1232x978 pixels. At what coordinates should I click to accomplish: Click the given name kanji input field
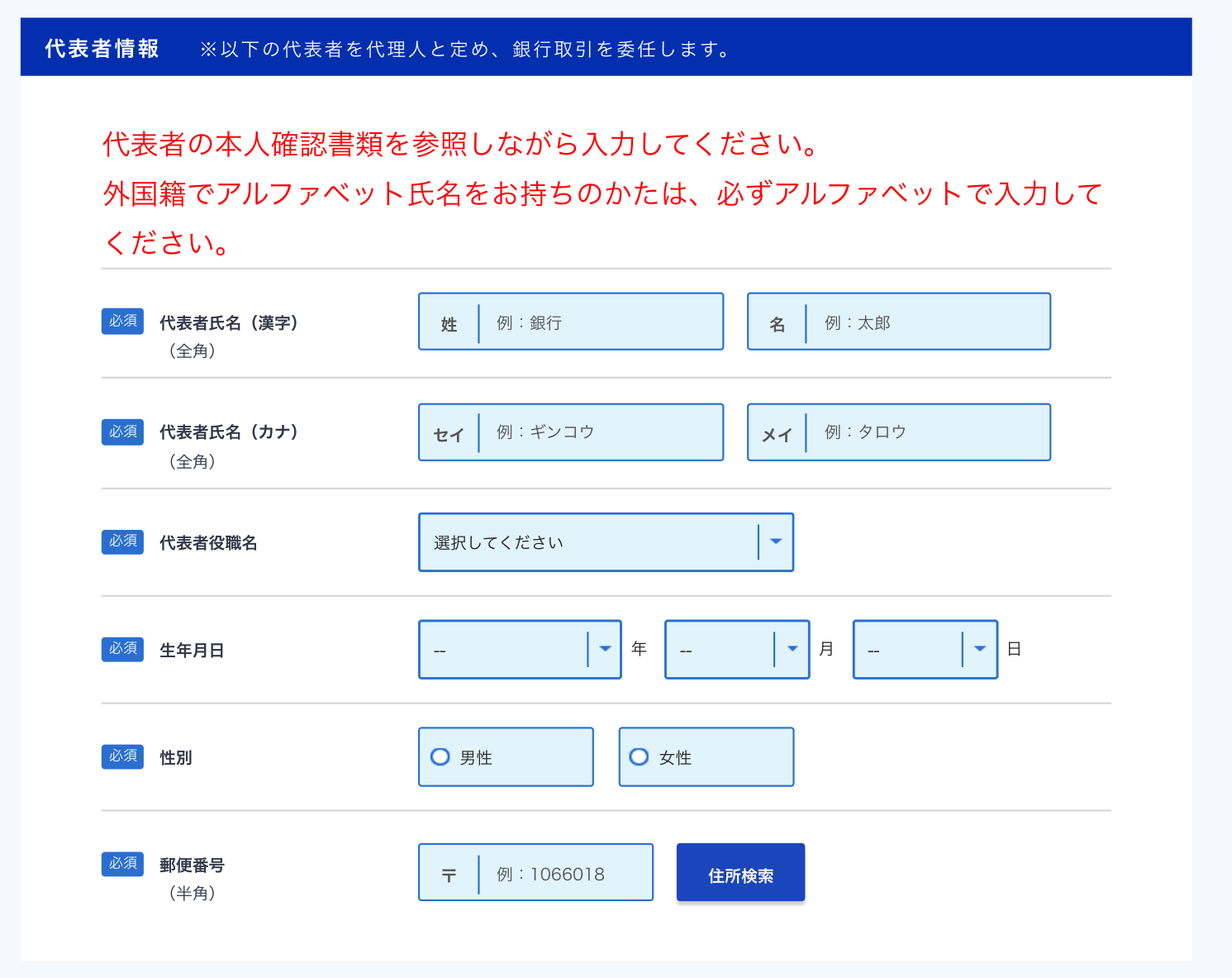pyautogui.click(x=926, y=322)
